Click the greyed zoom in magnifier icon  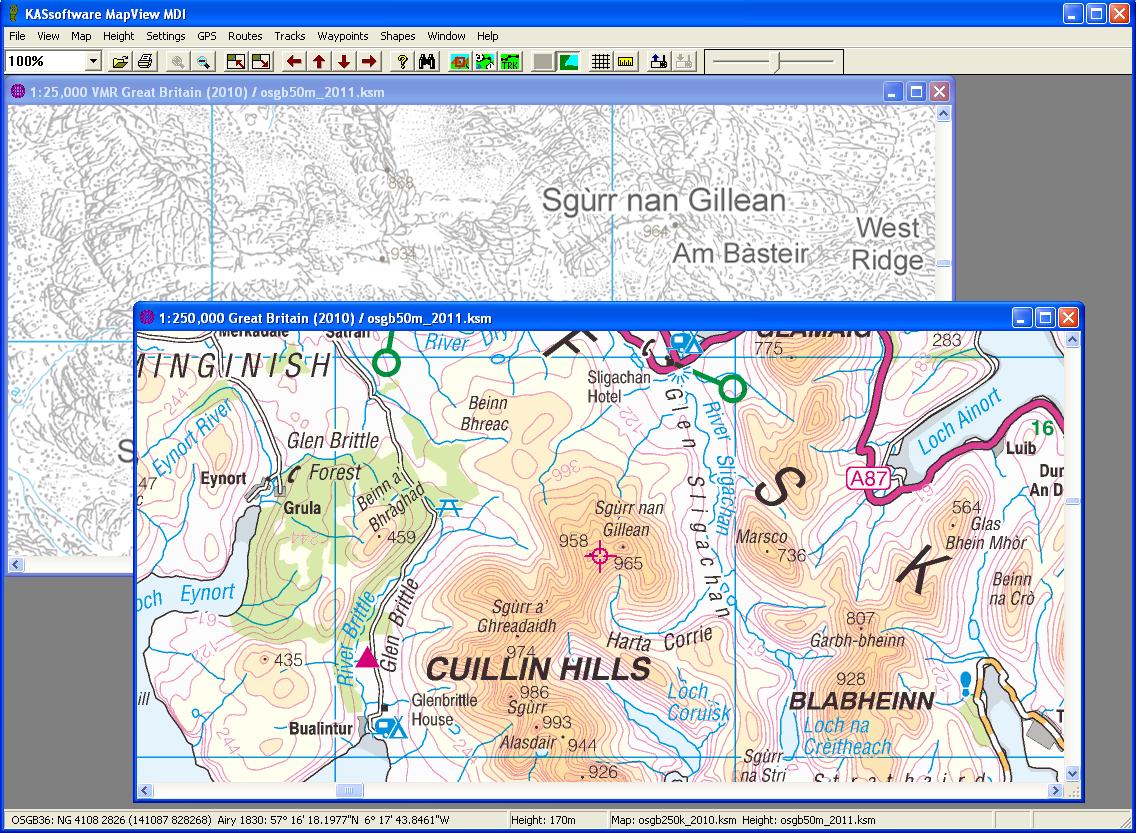[x=178, y=62]
